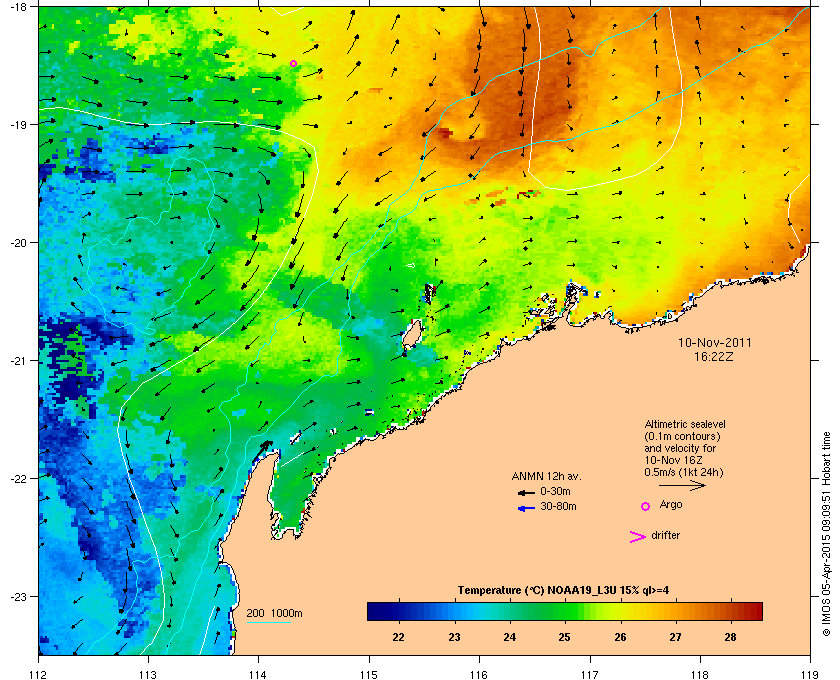840x680 pixels.
Task: Click the date label 10-Nov-2011
Action: [715, 342]
